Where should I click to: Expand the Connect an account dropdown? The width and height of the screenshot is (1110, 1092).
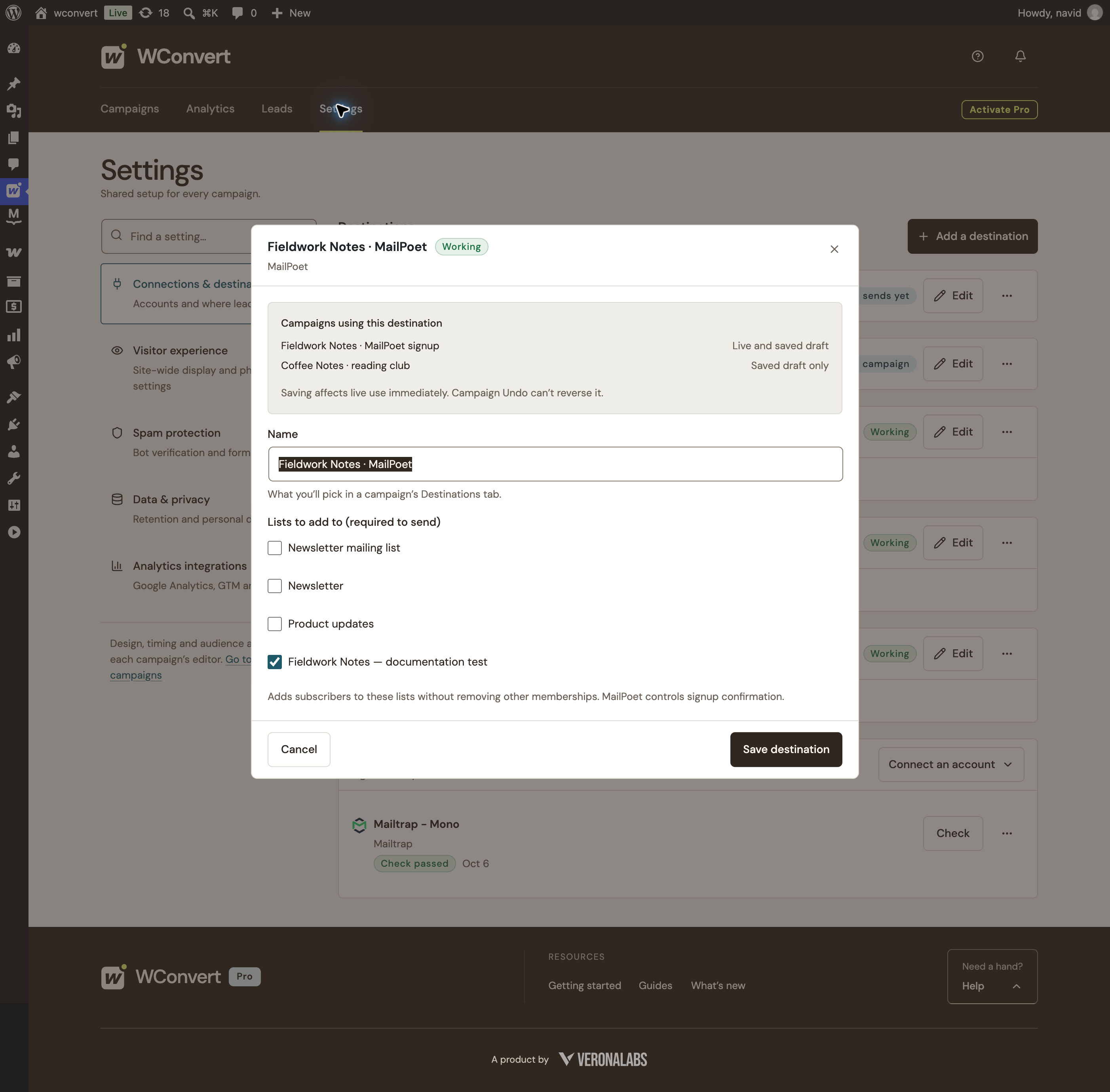[950, 764]
